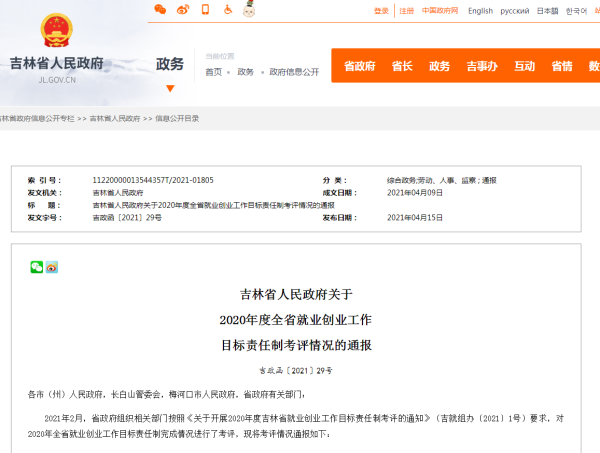Share article via Weibo icon above title

click(52, 267)
